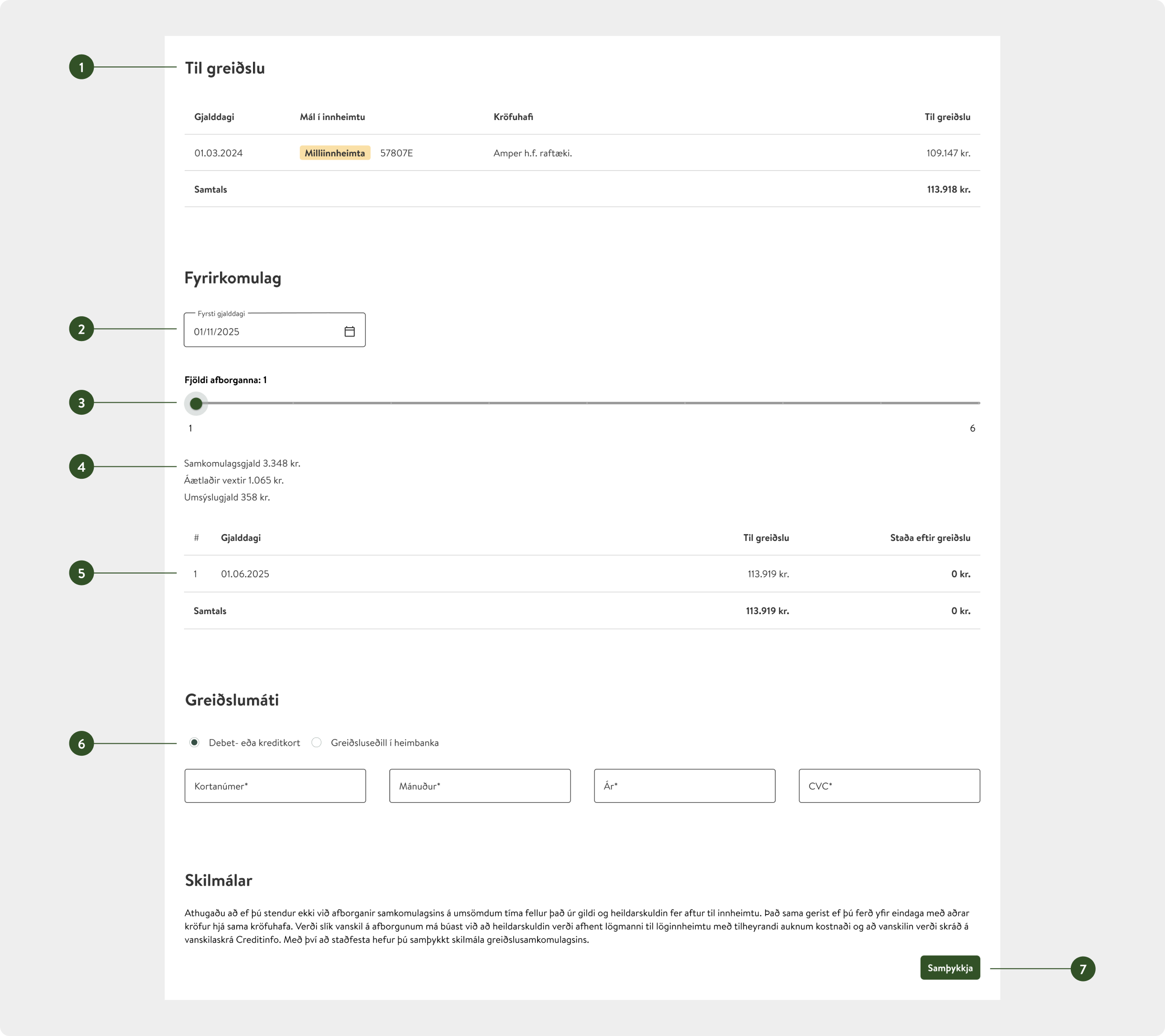Click the Til greiðslu section heading
The image size is (1165, 1036).
point(225,68)
